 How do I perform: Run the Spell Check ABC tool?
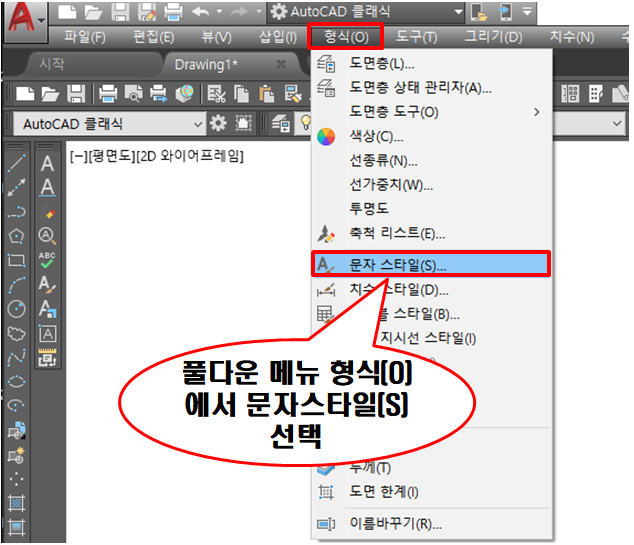coord(47,260)
